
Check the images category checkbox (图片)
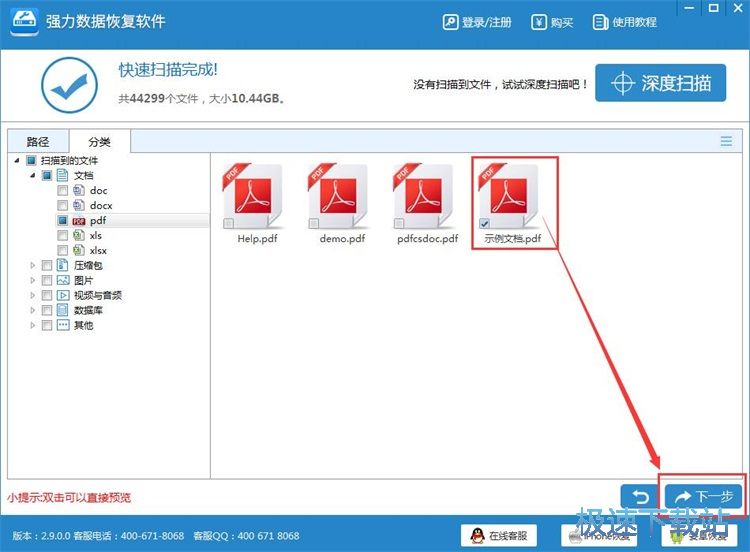click(x=47, y=280)
